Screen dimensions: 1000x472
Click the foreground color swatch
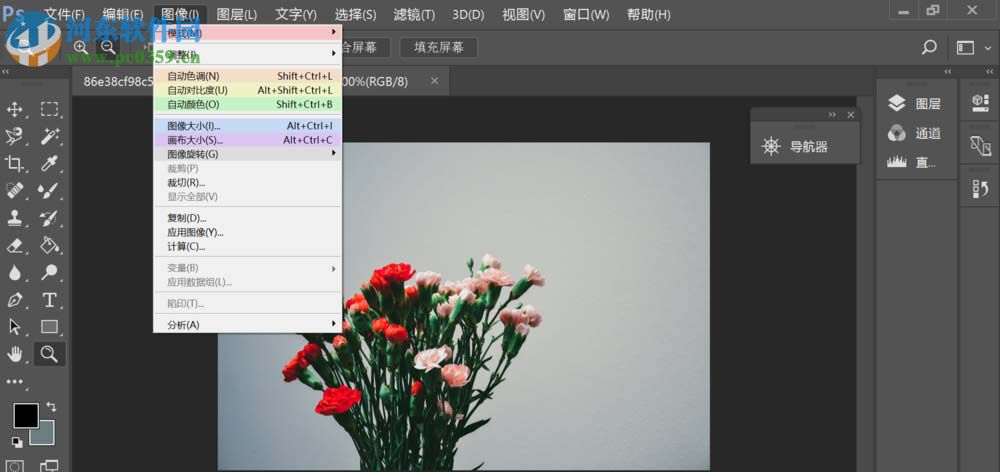(x=25, y=415)
